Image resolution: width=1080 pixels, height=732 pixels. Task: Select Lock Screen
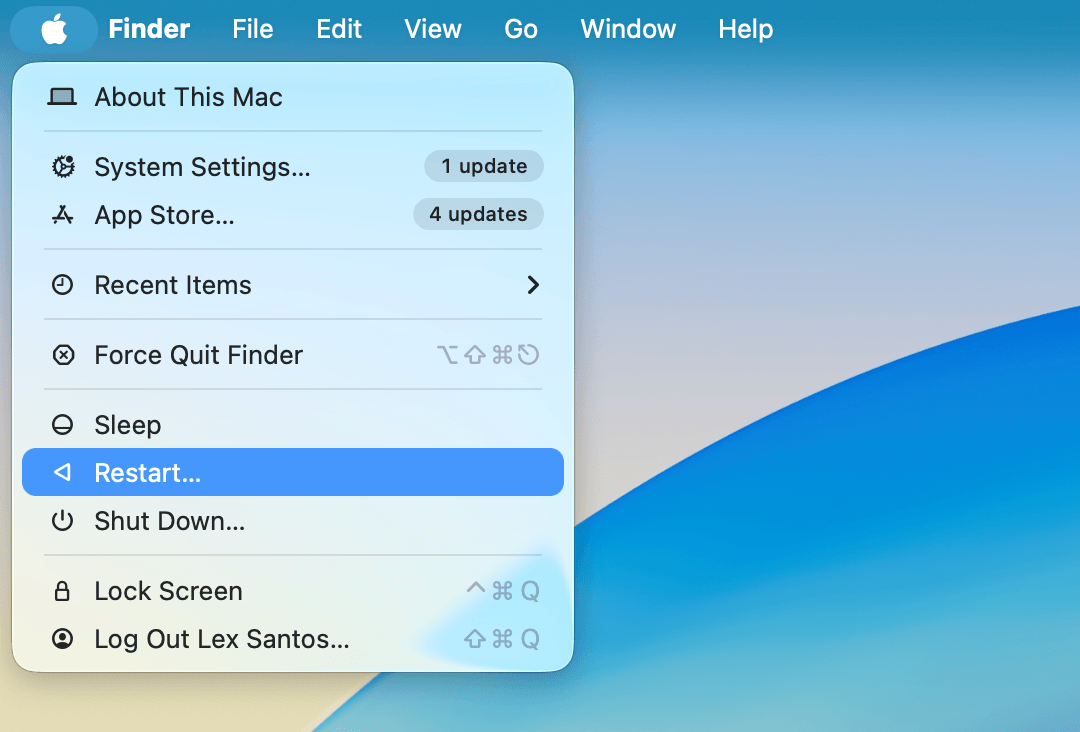(x=293, y=591)
